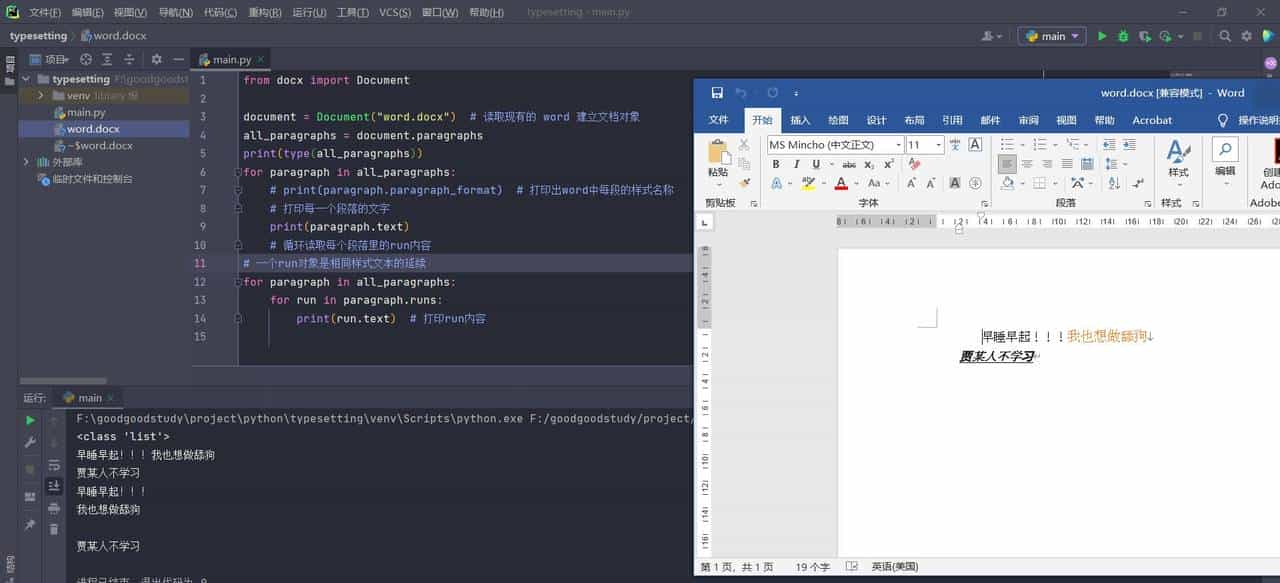Open PyCharm settings via the gear icon

pyautogui.click(x=1247, y=35)
